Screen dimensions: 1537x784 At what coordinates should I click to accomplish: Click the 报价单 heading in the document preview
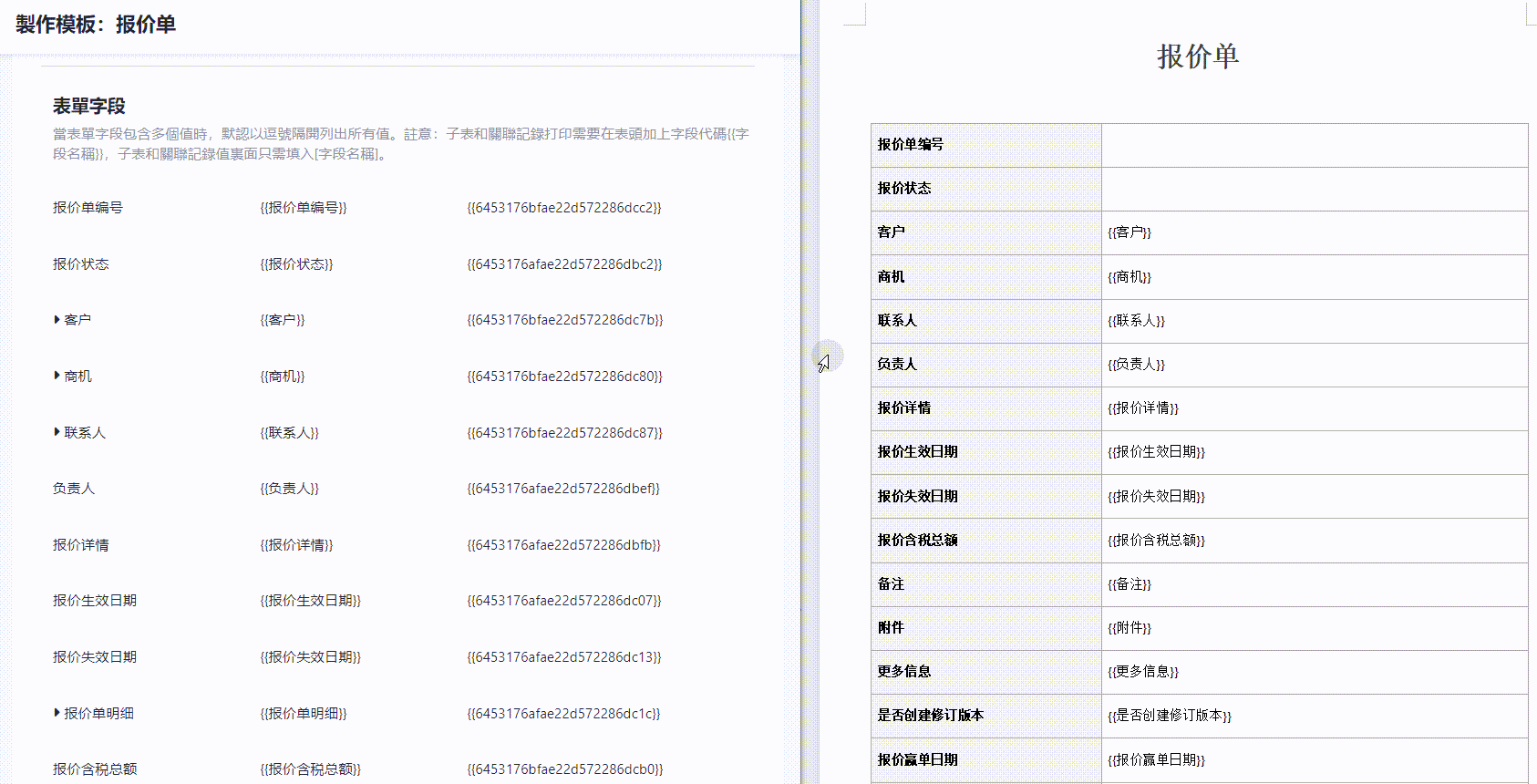[x=1198, y=57]
